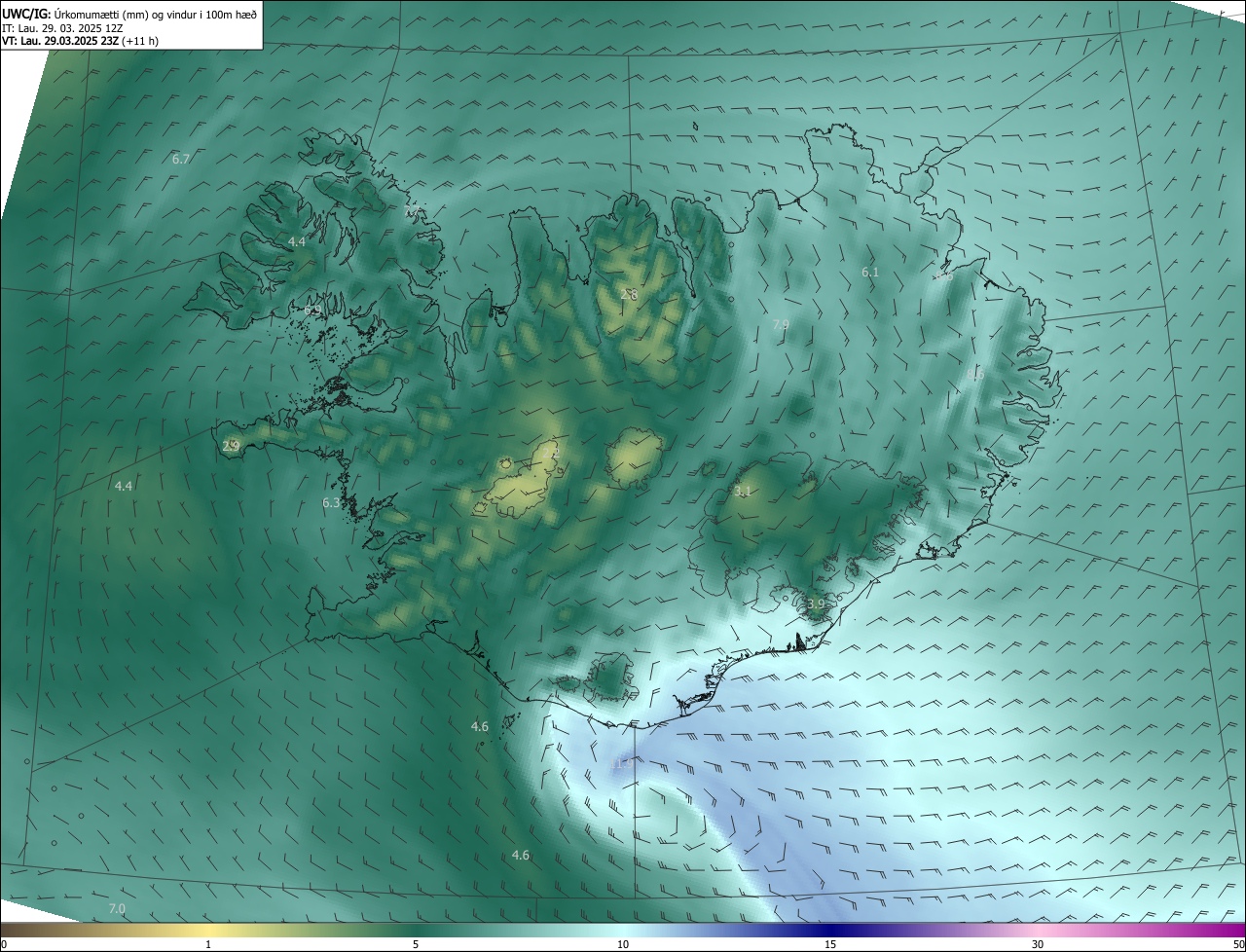Select the 6.9 value label on the map
Image resolution: width=1246 pixels, height=952 pixels.
tap(312, 311)
